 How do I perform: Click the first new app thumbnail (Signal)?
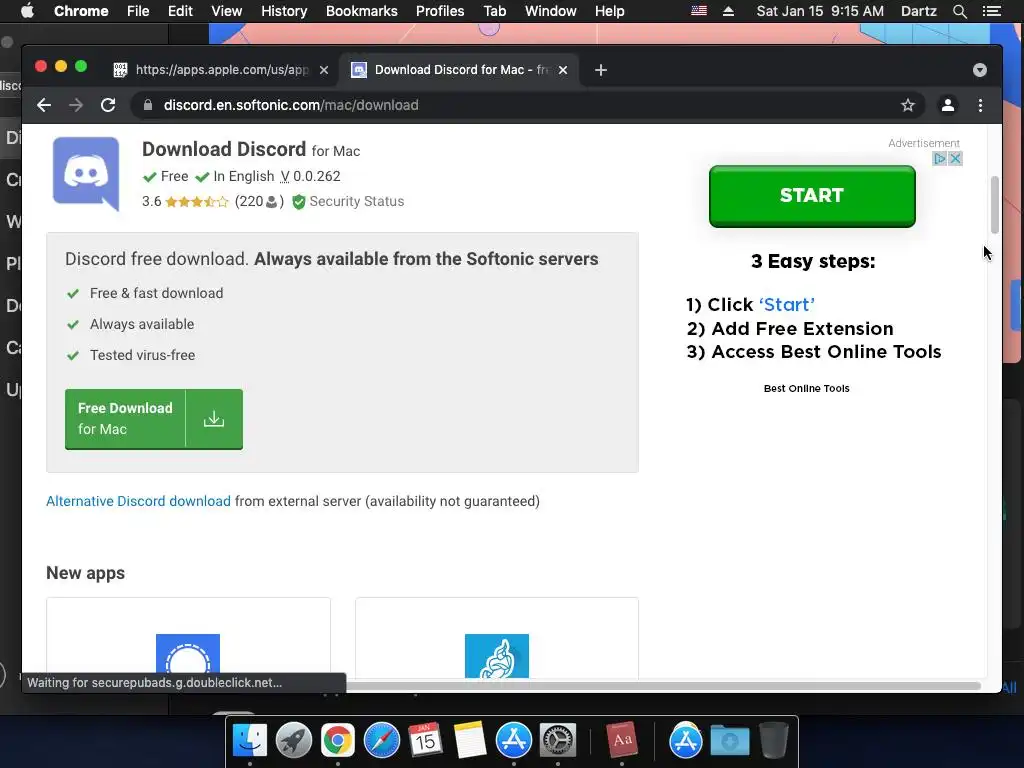tap(188, 656)
